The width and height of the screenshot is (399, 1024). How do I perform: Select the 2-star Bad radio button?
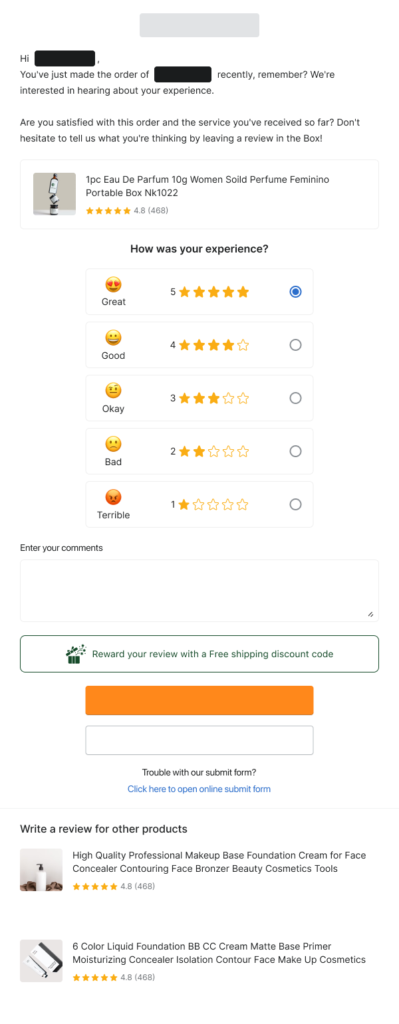[295, 451]
